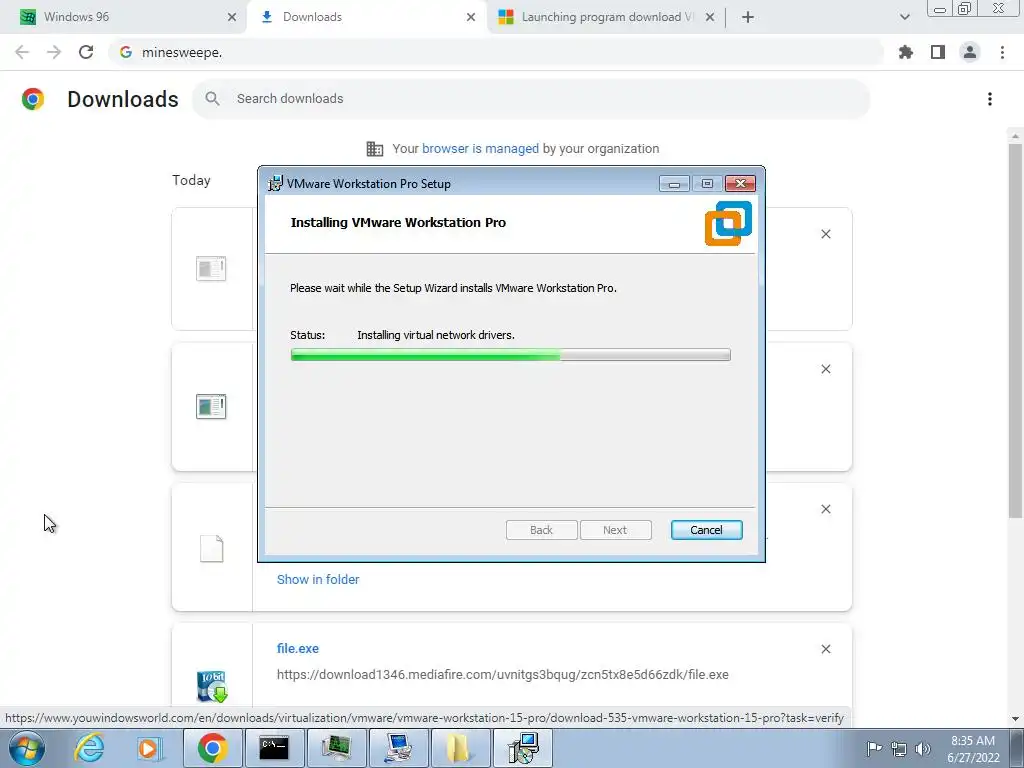Image resolution: width=1024 pixels, height=768 pixels.
Task: Cancel the VMware Workstation Pro installation
Action: pyautogui.click(x=706, y=530)
